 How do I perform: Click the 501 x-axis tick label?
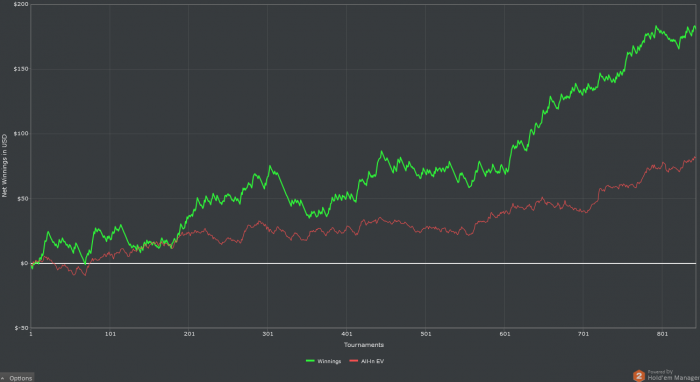point(426,334)
